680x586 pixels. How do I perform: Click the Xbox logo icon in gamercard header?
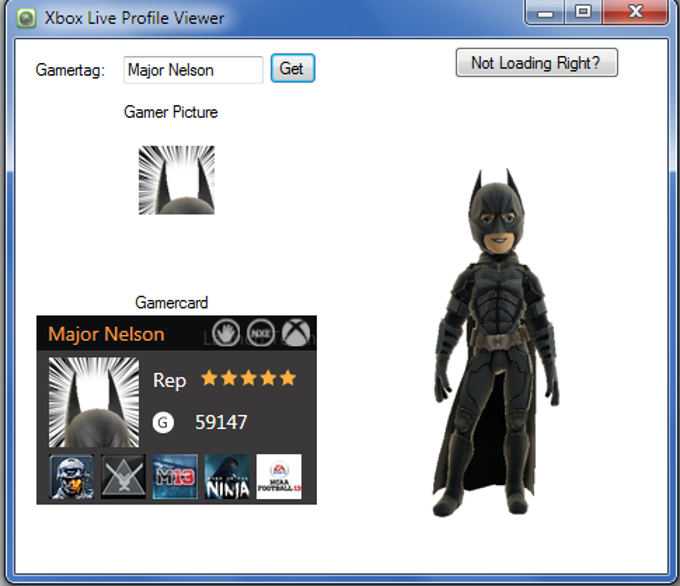click(x=296, y=333)
